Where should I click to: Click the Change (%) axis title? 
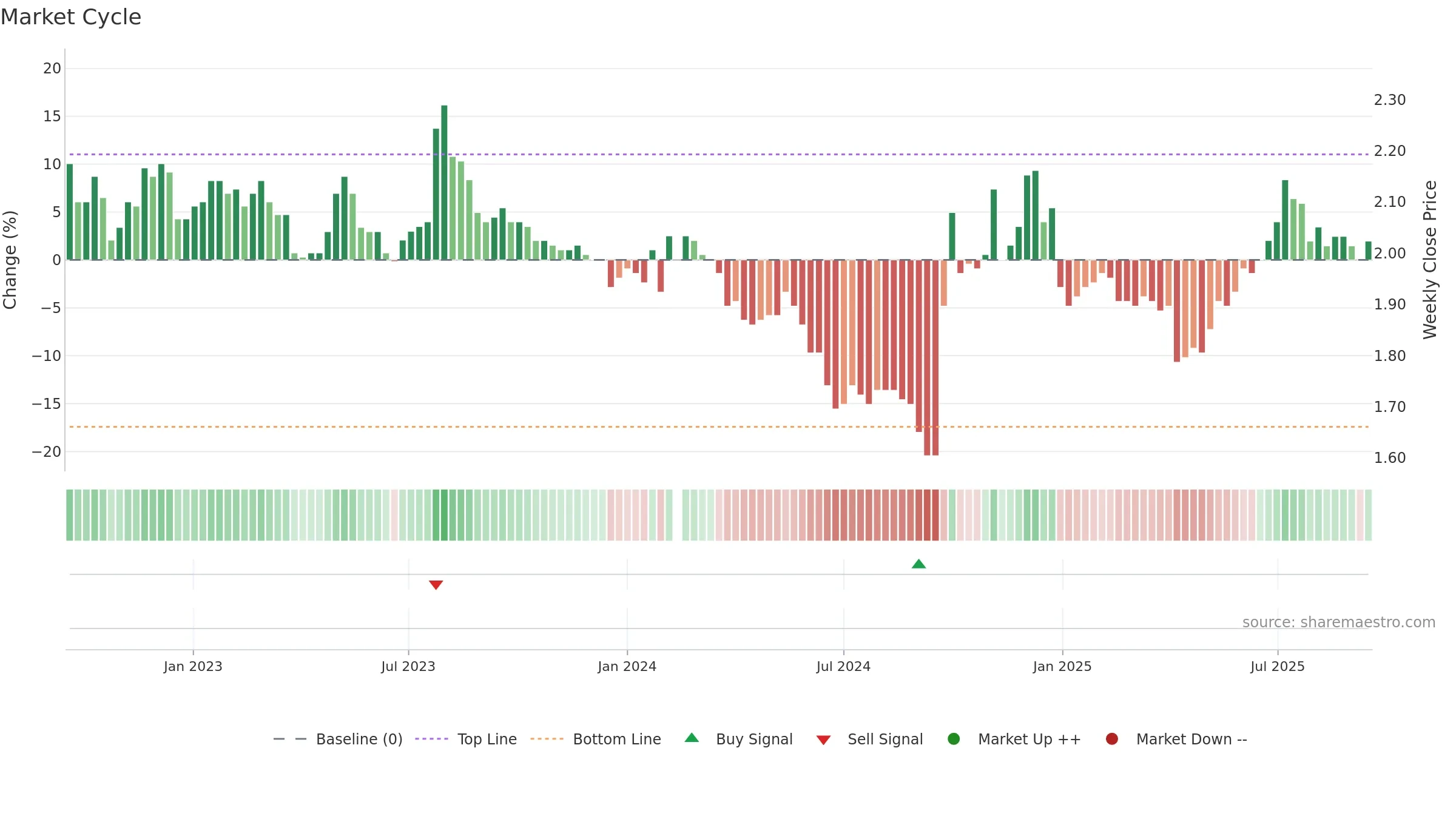tap(10, 260)
